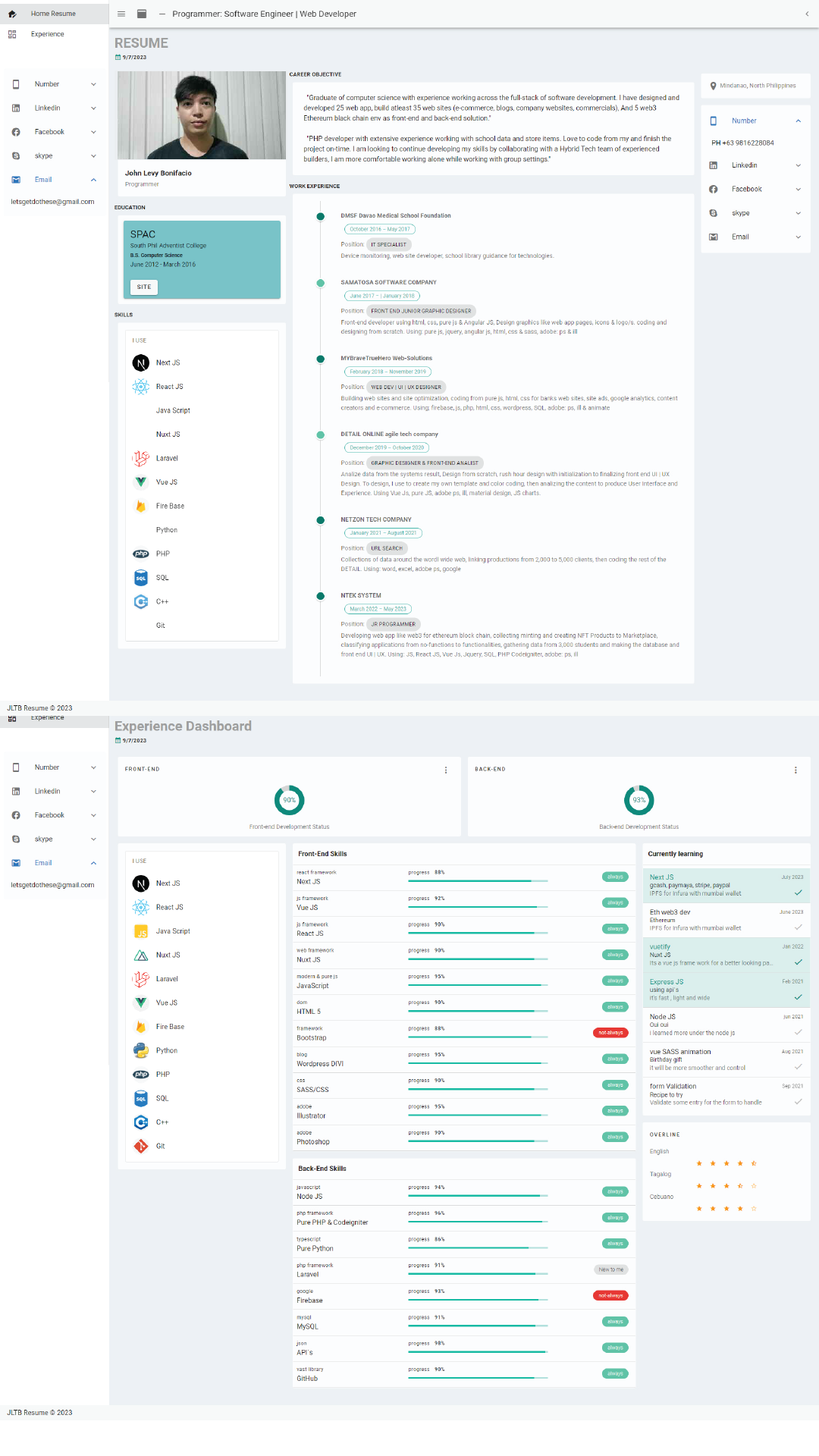Viewport: 819px width, 1456px height.
Task: Click the New to me badge on Laravel row
Action: [x=611, y=1269]
